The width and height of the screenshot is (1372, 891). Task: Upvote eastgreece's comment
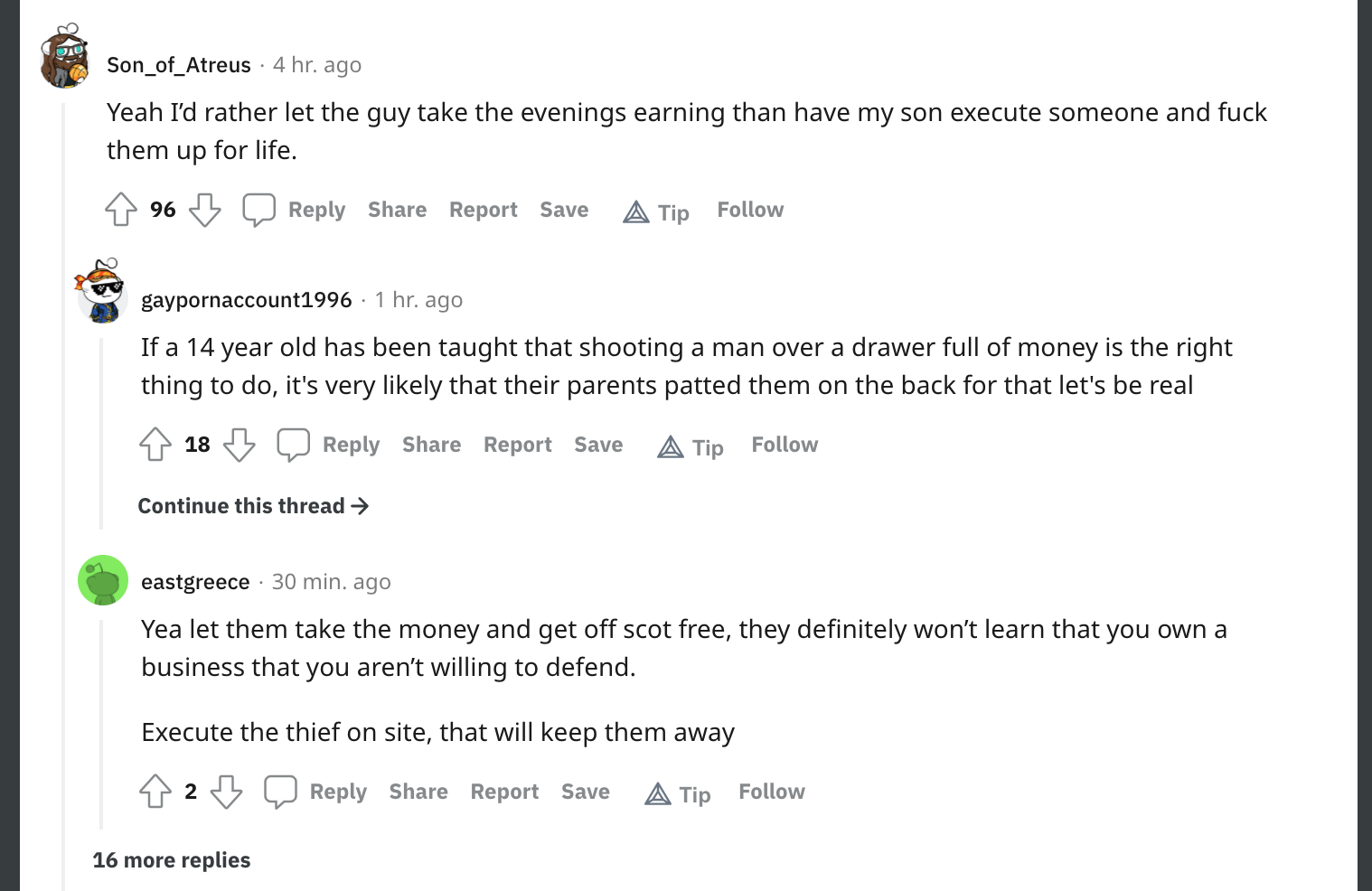coord(155,792)
